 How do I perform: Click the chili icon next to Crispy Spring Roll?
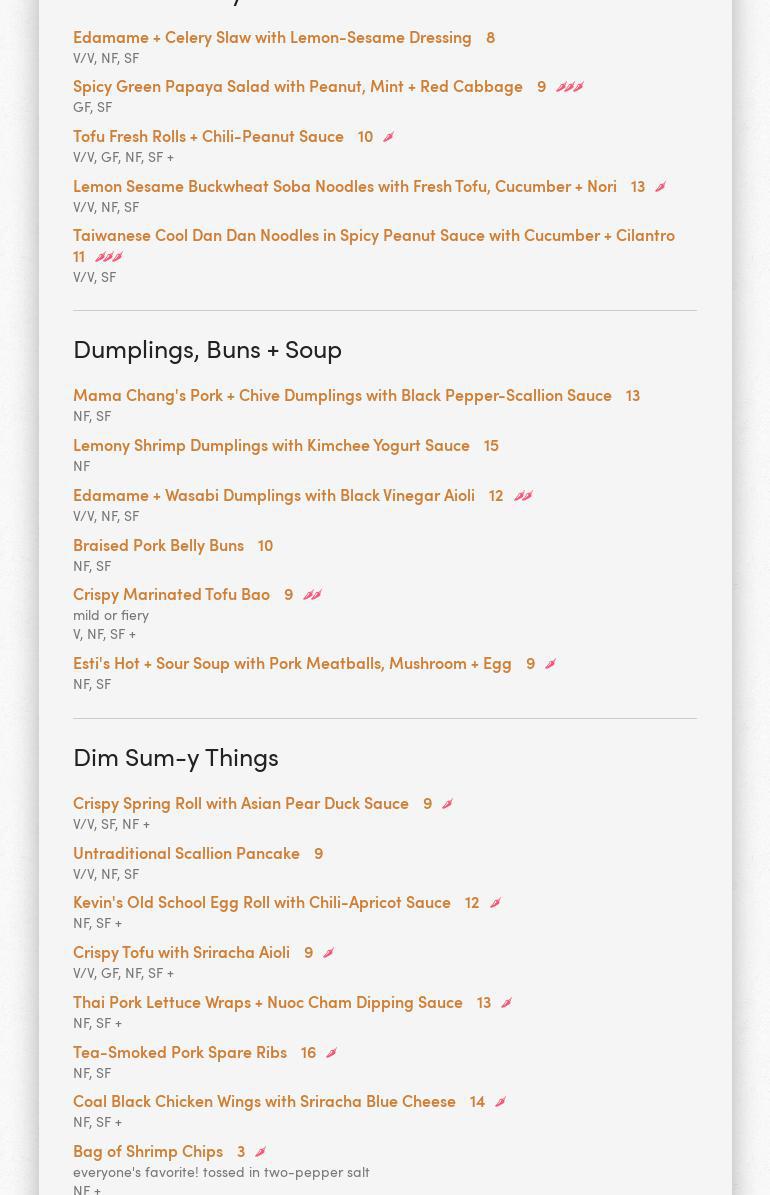pyautogui.click(x=447, y=804)
